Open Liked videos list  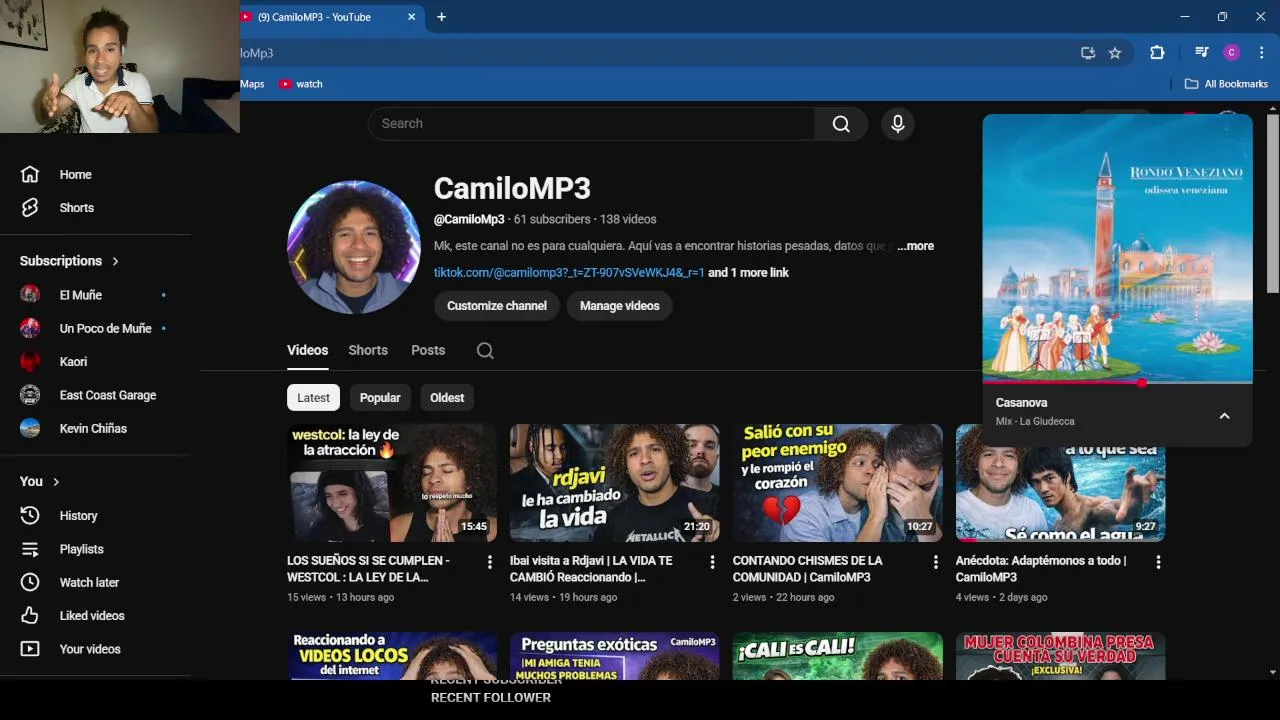[92, 616]
